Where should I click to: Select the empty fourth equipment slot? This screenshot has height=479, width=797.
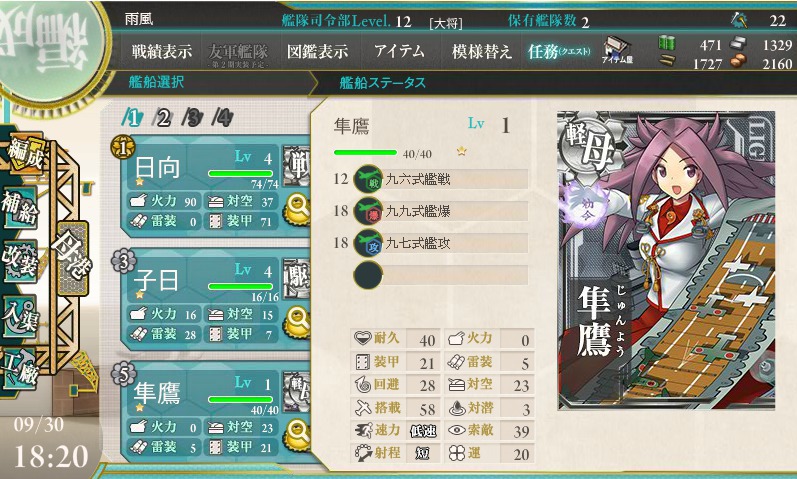click(440, 275)
